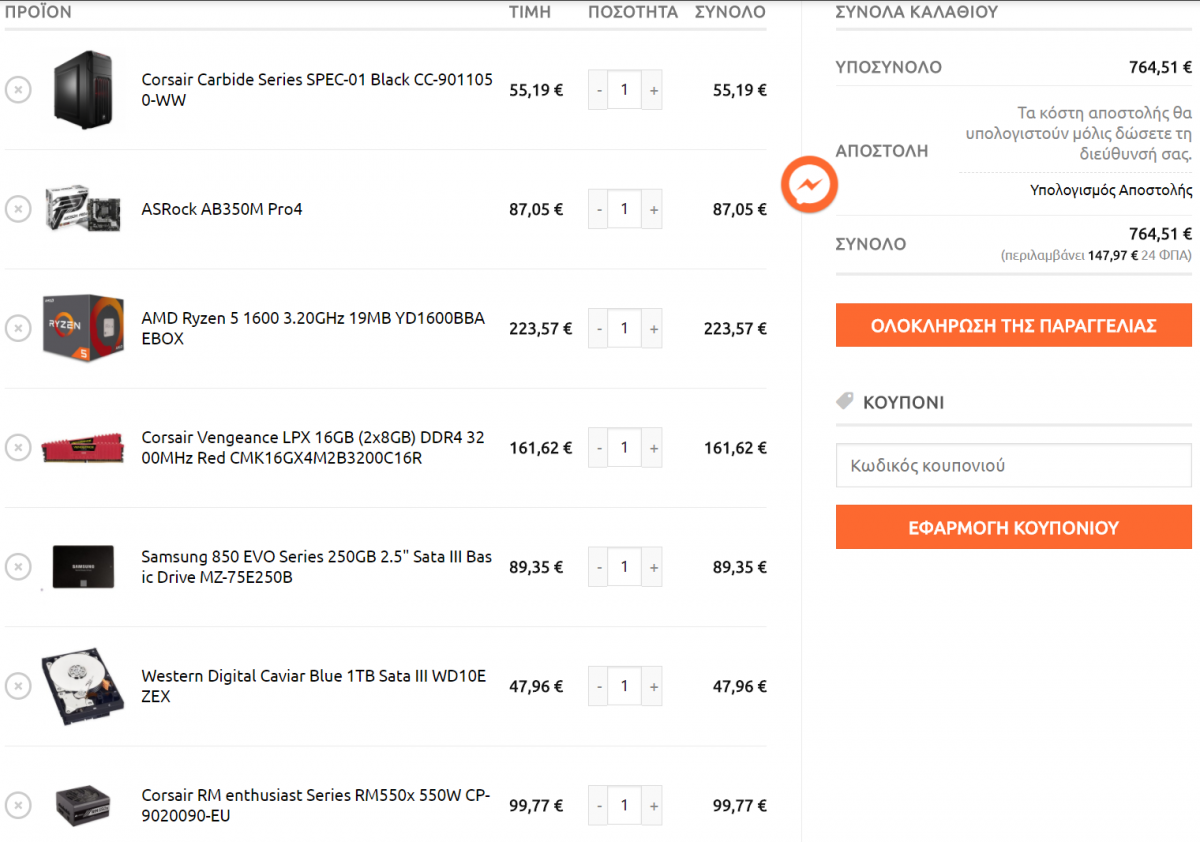The width and height of the screenshot is (1200, 842).
Task: Open Υπολογισμός Αποστολής shipping calculator link
Action: 1111,189
